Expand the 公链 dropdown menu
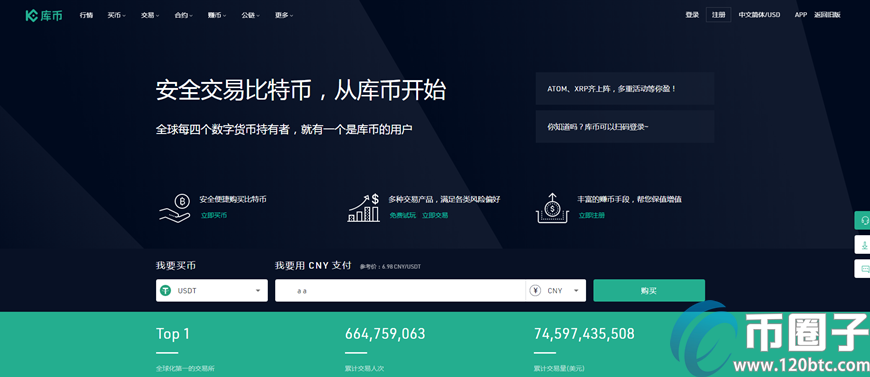This screenshot has width=870, height=377. coord(250,16)
